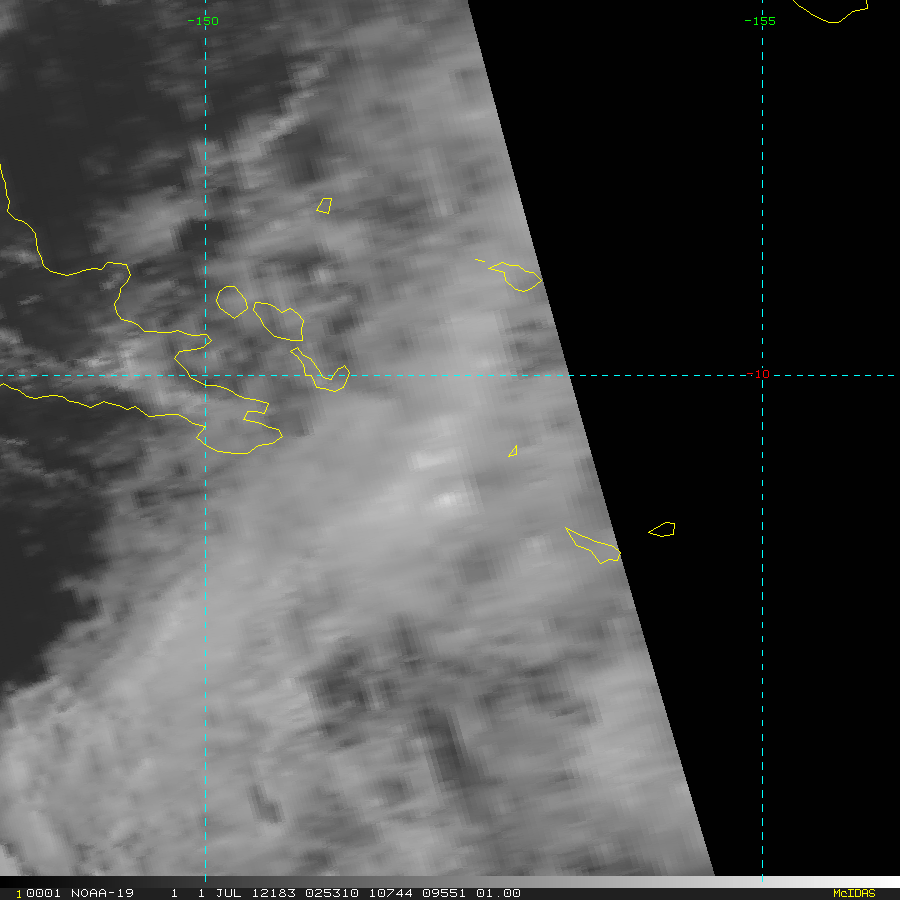Click where -150 and -10 gridlines intersect
The width and height of the screenshot is (900, 900).
pos(206,375)
